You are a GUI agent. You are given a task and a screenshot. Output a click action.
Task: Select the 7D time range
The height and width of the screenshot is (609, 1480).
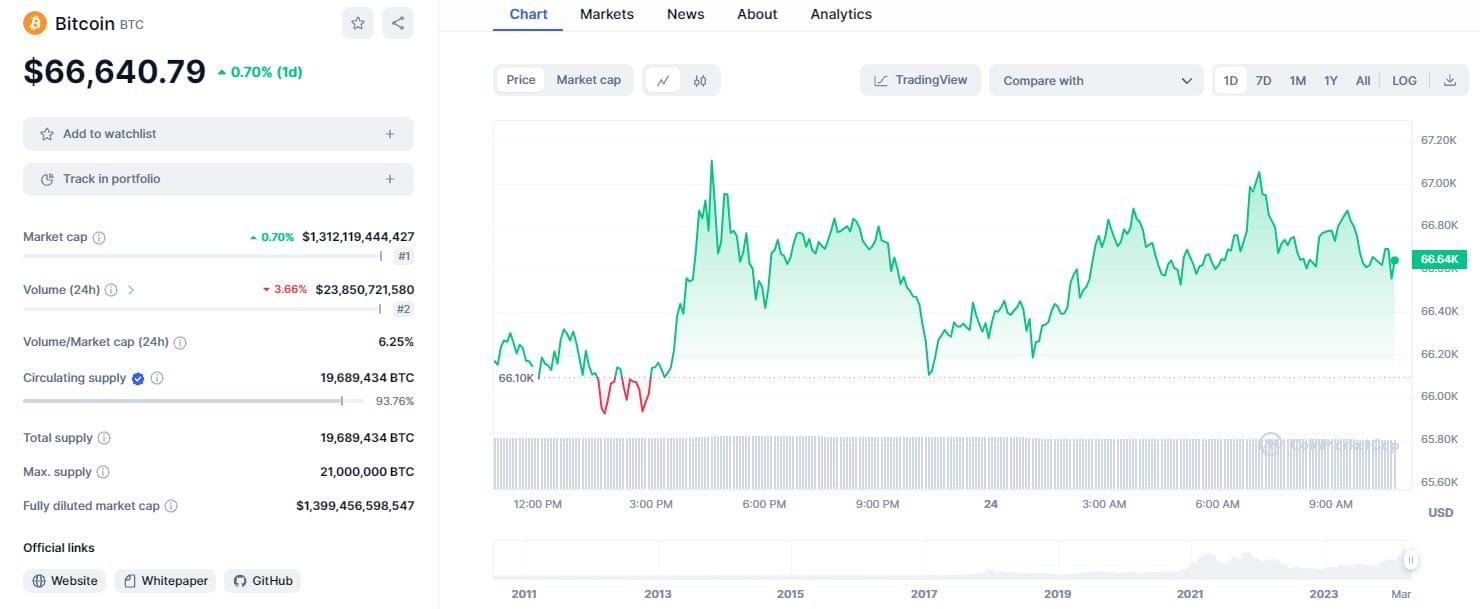click(x=1264, y=80)
